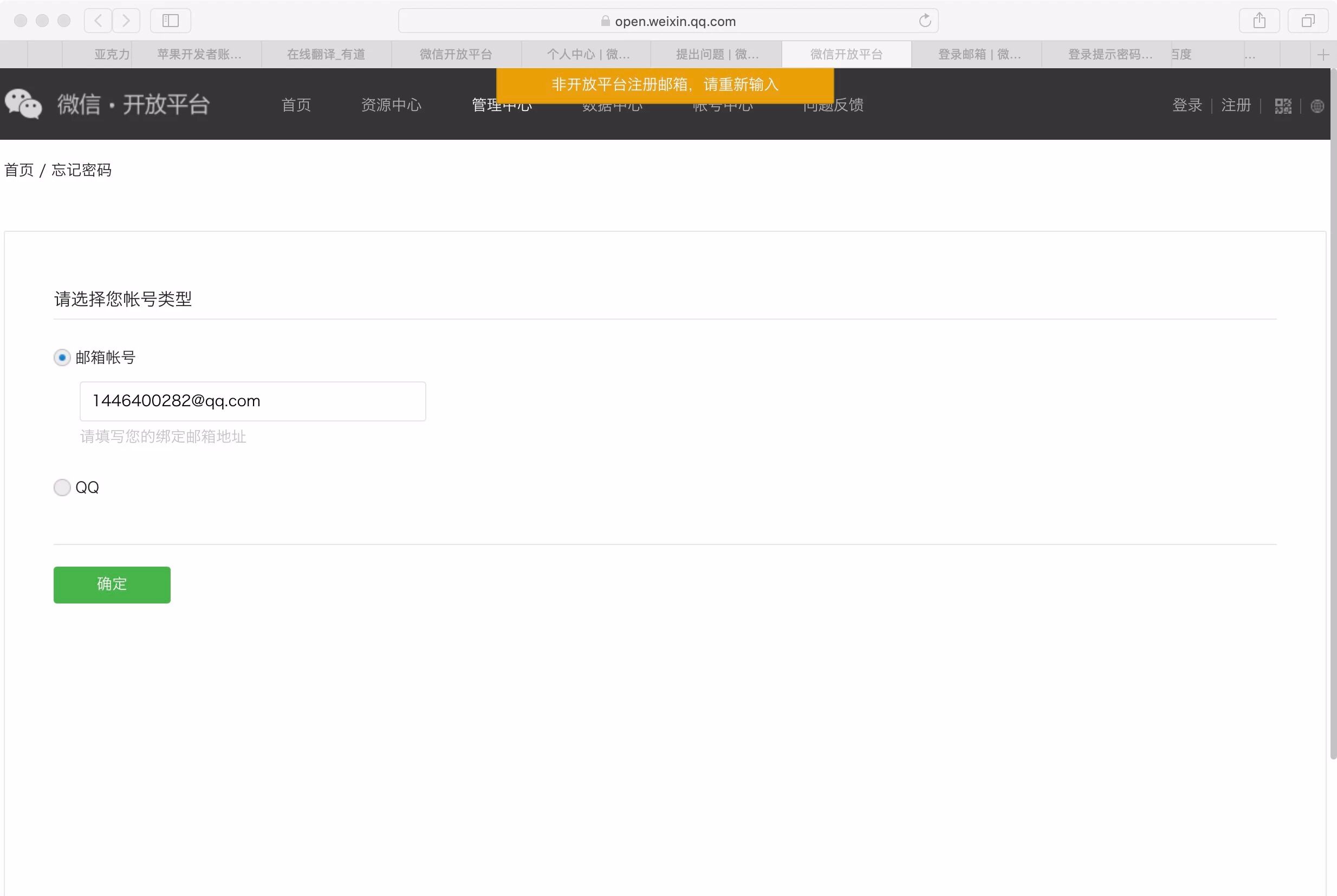Click the WeChat logo icon
The image size is (1337, 896).
(23, 104)
